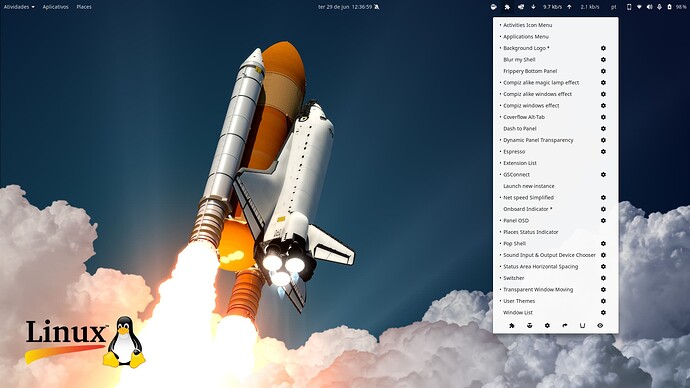Open settings gear for Blur my Shell
This screenshot has width=690, height=388.
click(x=603, y=59)
